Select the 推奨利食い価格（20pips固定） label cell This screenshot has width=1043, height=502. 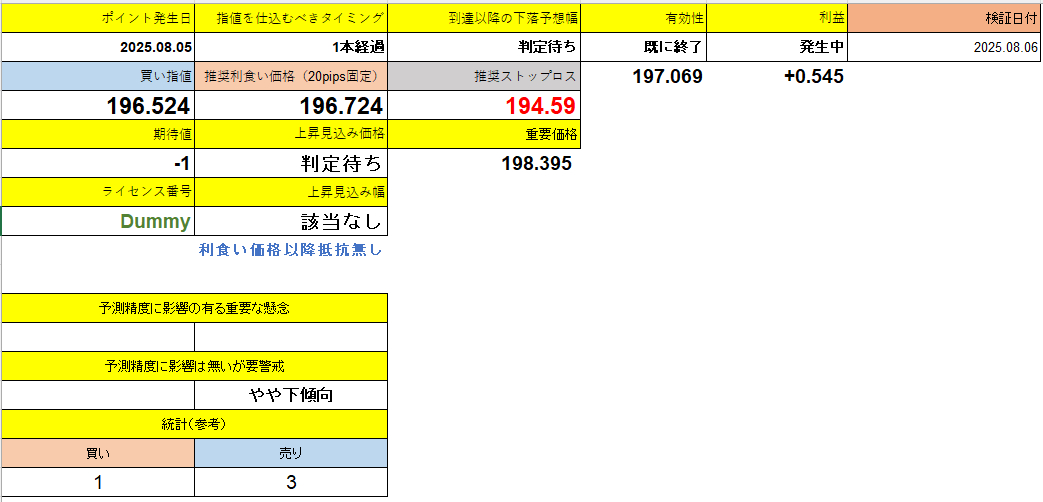(291, 76)
